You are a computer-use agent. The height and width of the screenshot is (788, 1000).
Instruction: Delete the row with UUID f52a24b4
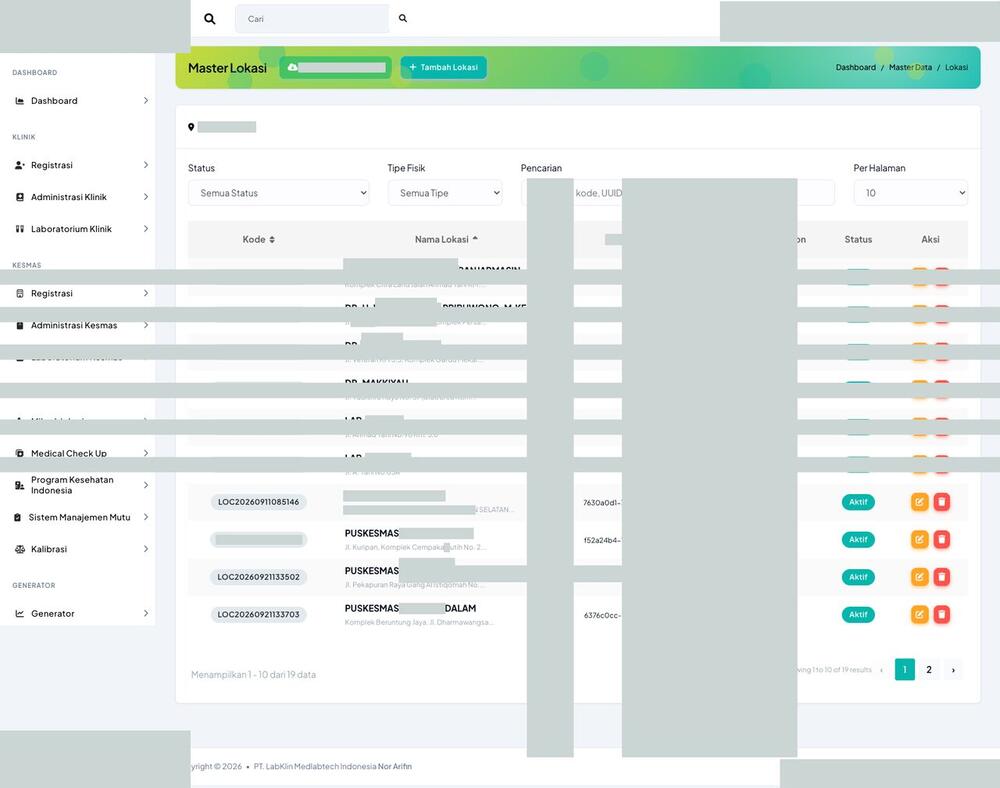pyautogui.click(x=941, y=539)
